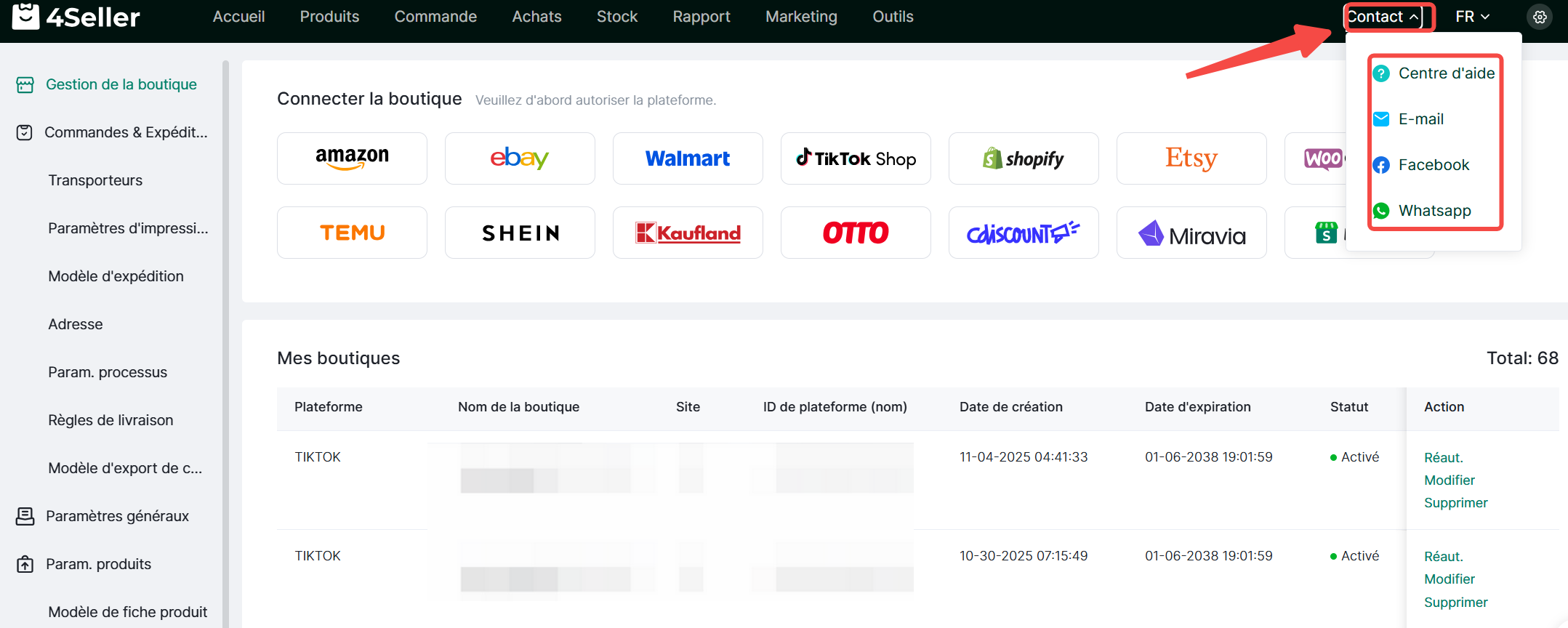Select the Facebook contact icon
This screenshot has width=1568, height=628.
coord(1381,165)
